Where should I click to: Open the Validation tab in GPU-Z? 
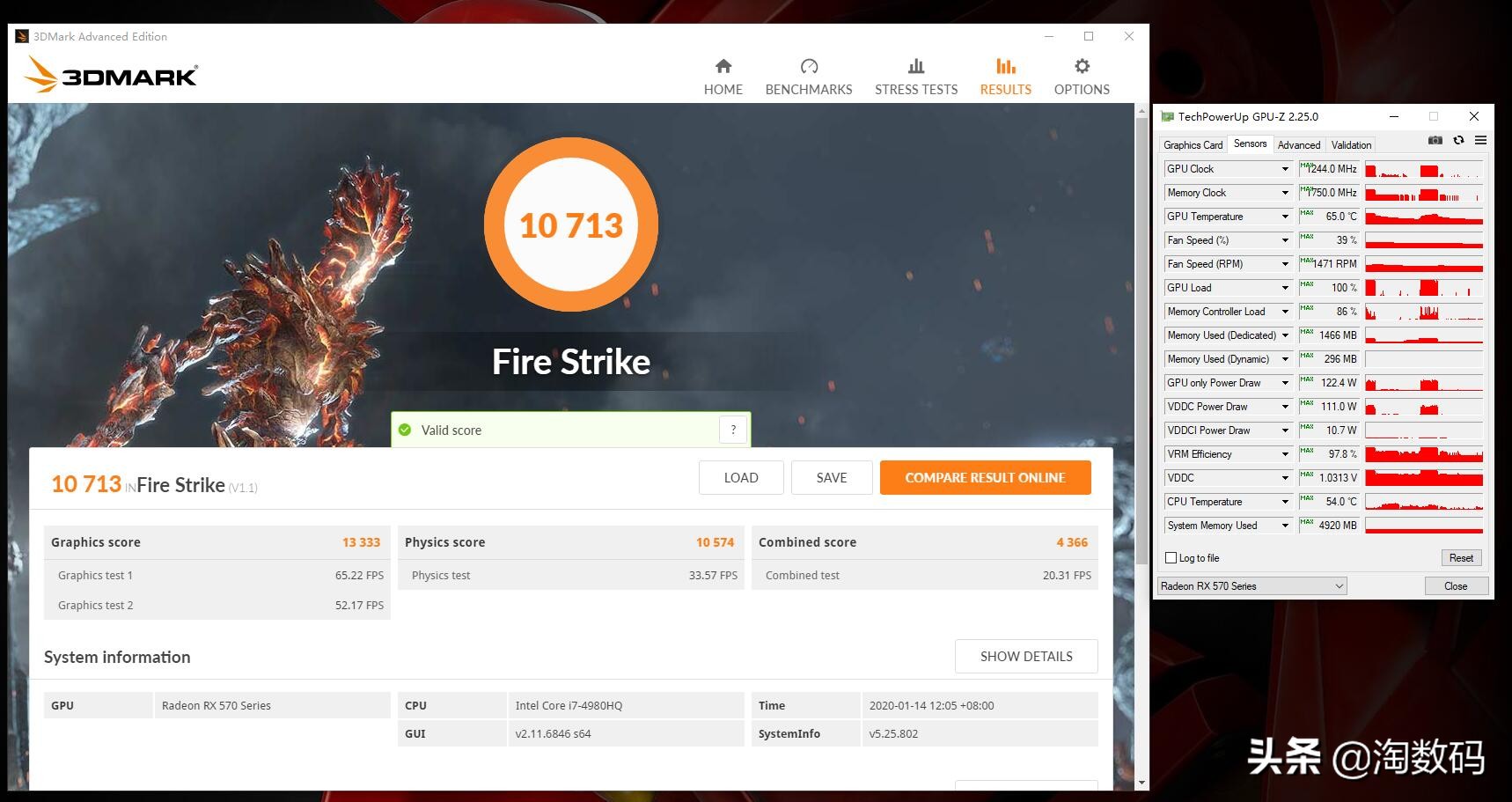1351,145
